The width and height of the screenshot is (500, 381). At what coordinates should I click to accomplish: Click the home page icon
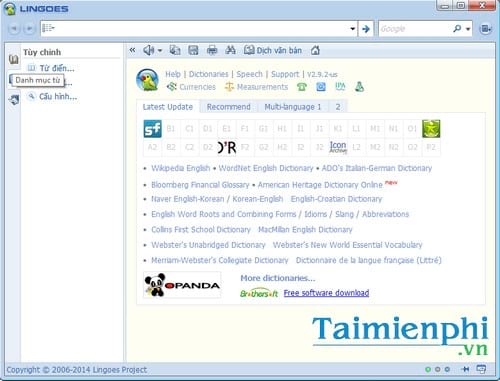[x=315, y=50]
